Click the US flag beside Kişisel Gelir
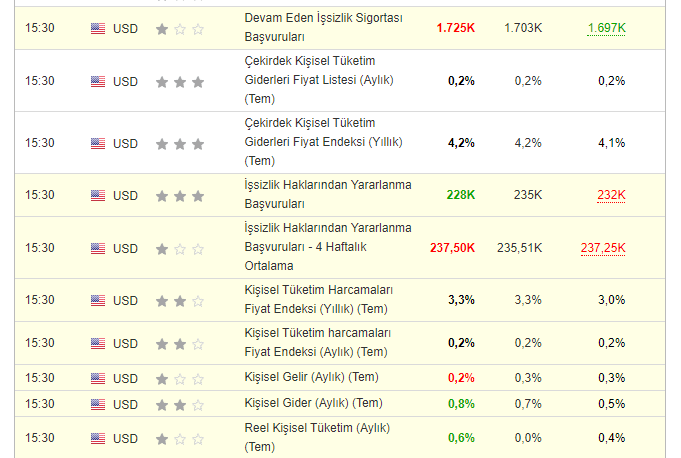 click(x=97, y=379)
